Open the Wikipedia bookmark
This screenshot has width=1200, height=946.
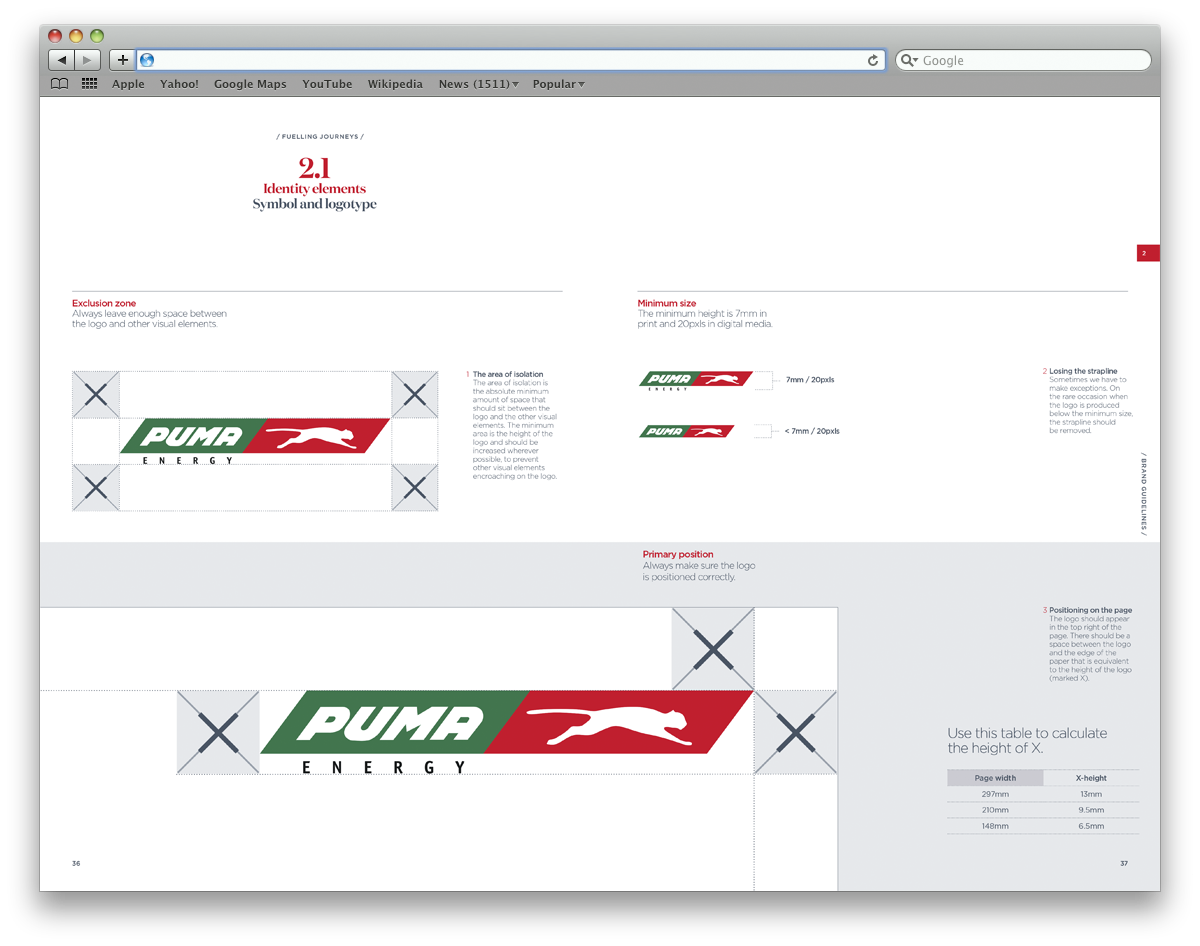pos(395,84)
